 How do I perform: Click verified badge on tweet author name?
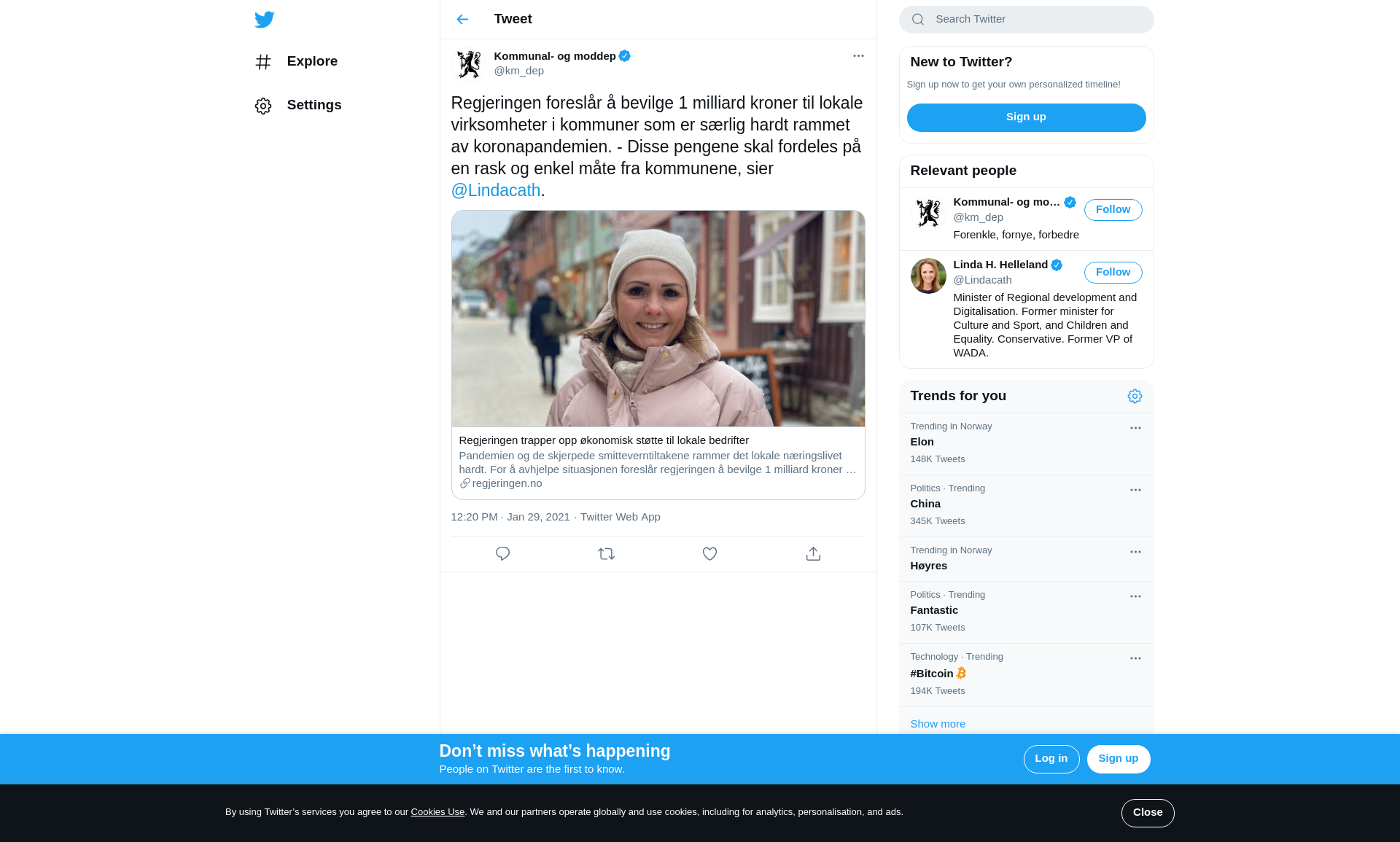pyautogui.click(x=625, y=56)
